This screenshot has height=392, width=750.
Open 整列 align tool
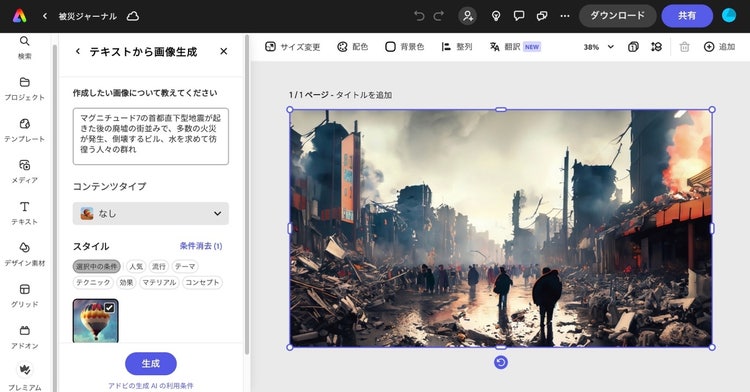pyautogui.click(x=457, y=47)
